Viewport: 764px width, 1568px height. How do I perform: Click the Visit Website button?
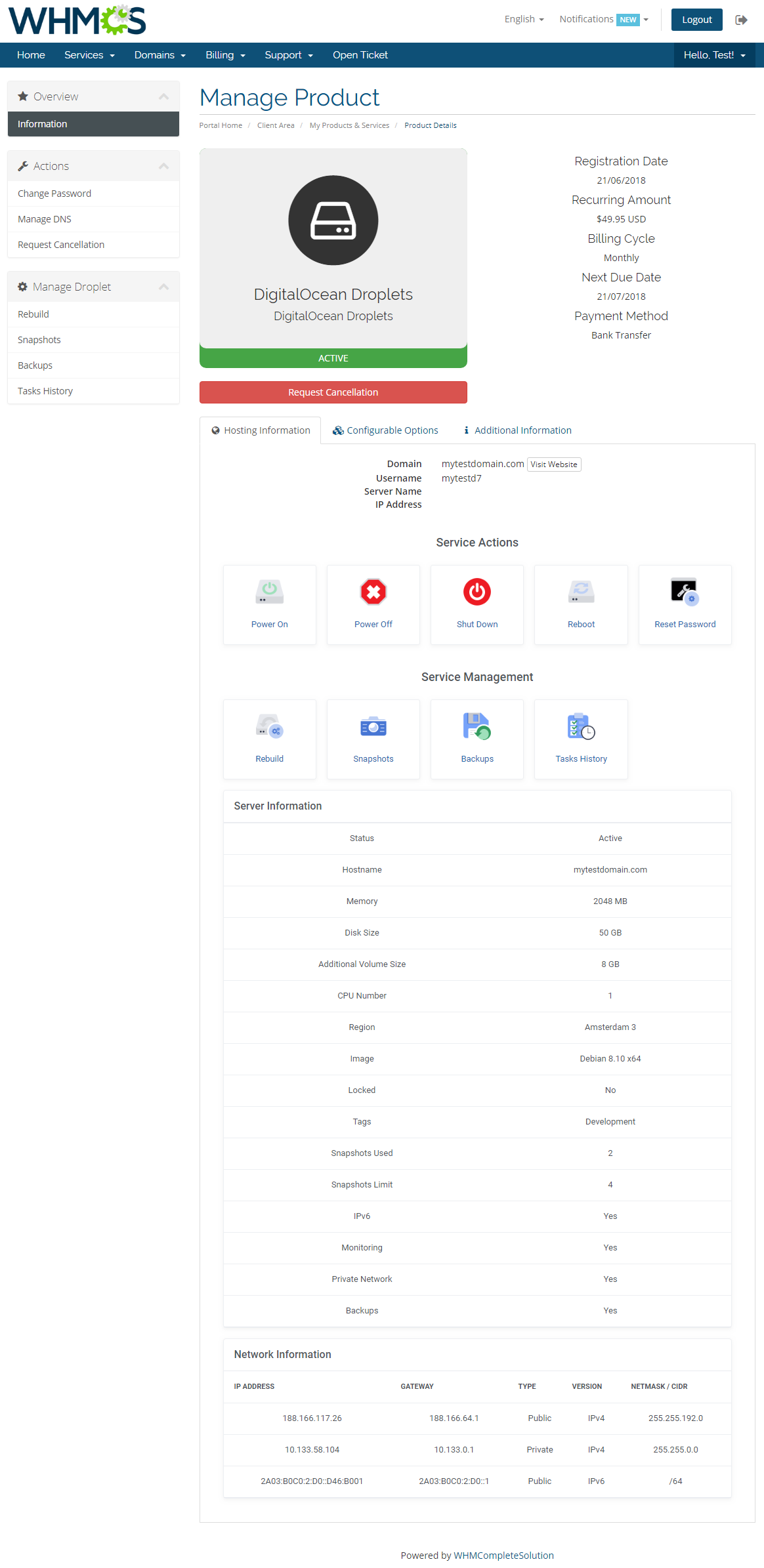554,464
